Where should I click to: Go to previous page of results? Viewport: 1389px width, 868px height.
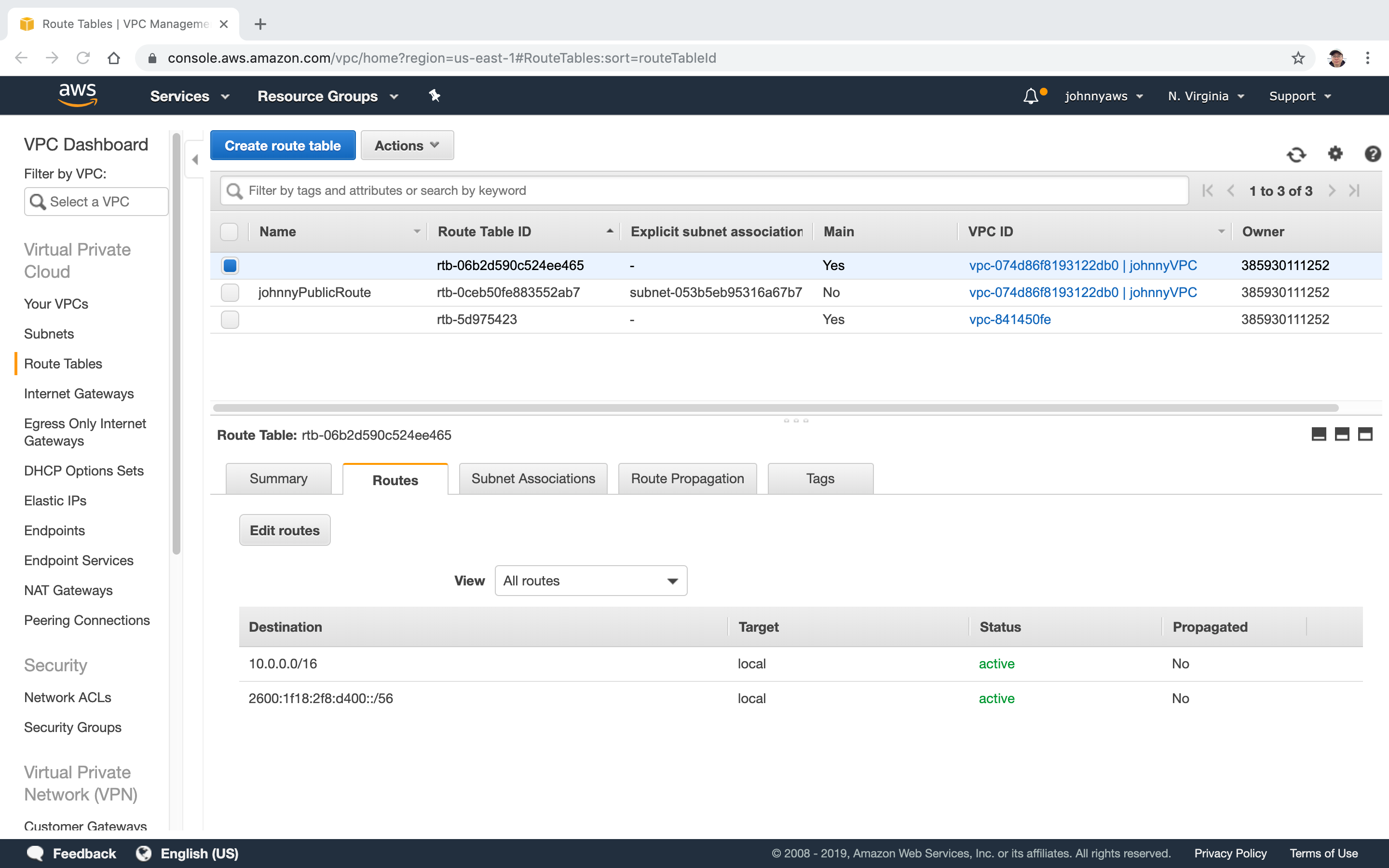[x=1231, y=190]
